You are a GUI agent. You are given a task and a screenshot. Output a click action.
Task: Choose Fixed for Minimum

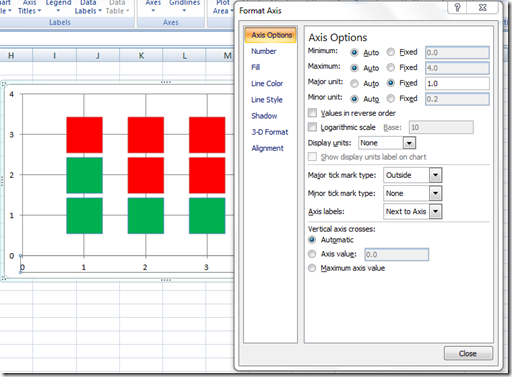point(391,52)
